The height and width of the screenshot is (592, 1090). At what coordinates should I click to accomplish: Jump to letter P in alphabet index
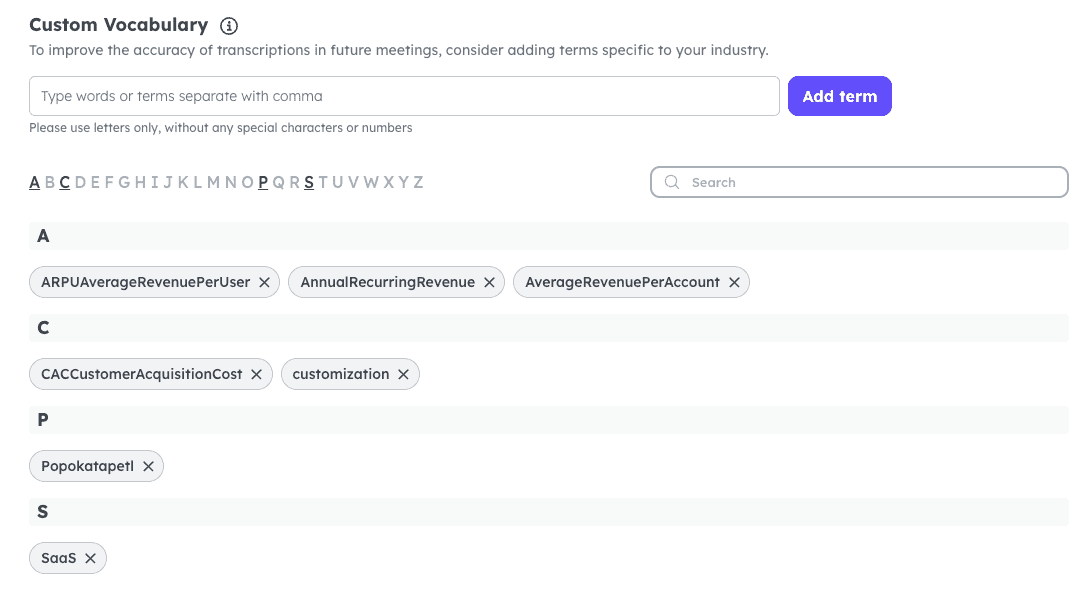pyautogui.click(x=263, y=182)
